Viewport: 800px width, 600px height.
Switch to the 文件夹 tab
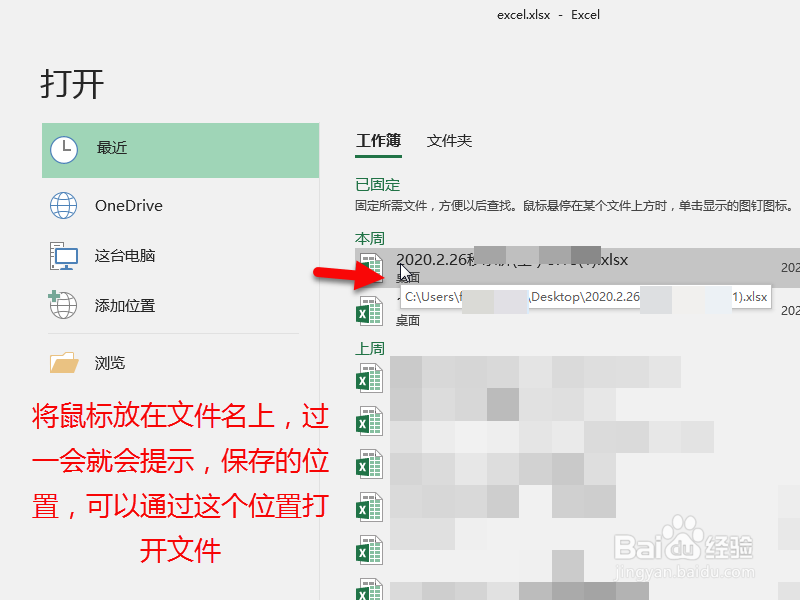coord(449,141)
